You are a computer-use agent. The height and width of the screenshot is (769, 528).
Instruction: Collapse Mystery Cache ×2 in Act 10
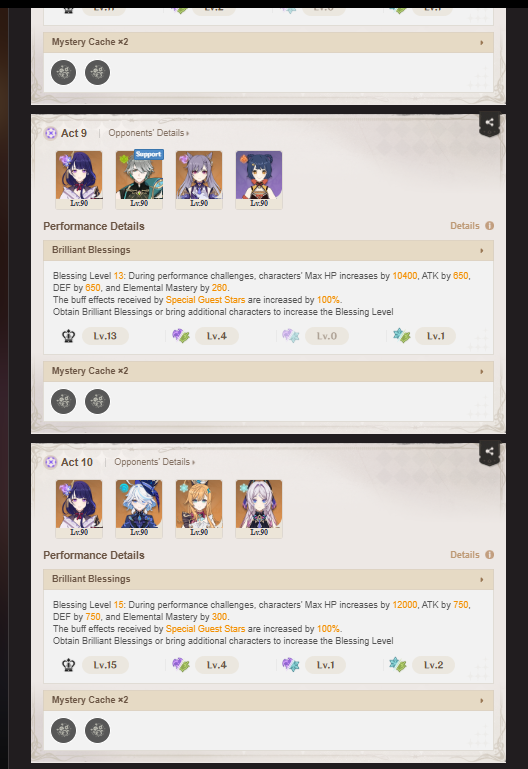tap(268, 700)
